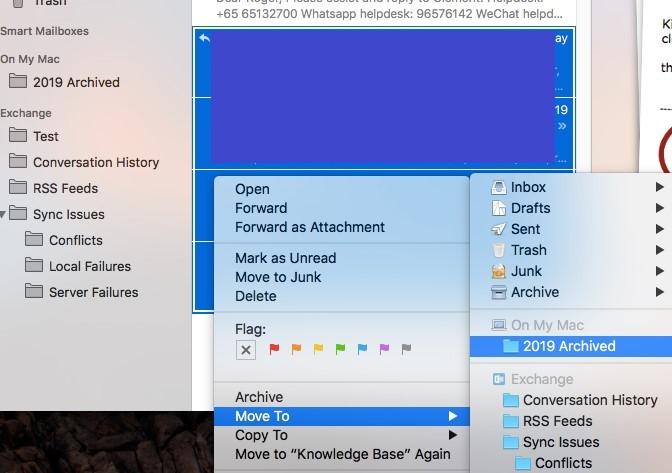Select the purple flag icon
This screenshot has width=672, height=473.
click(x=384, y=349)
